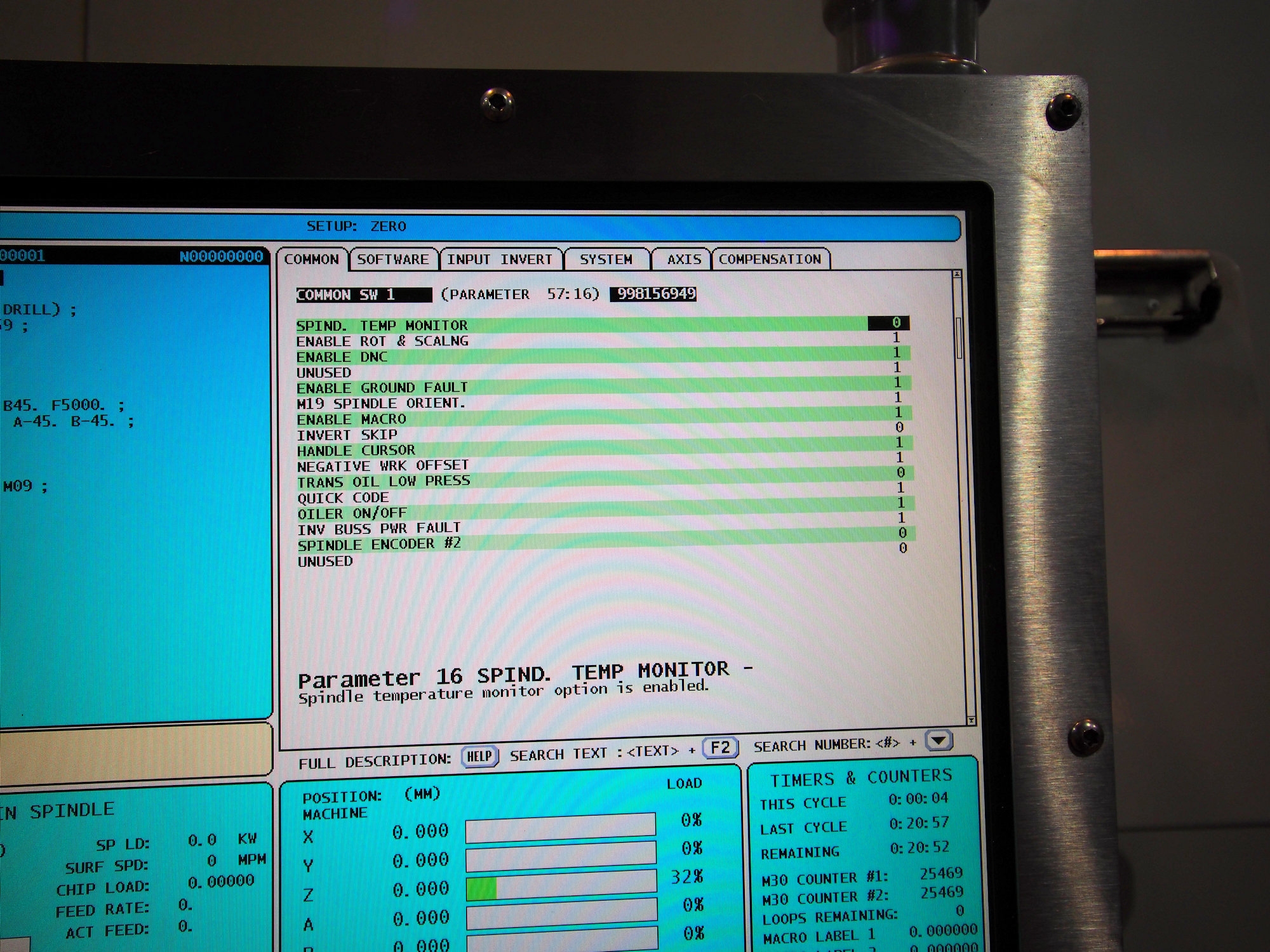Switch to INPUT INVERT tab

[500, 260]
